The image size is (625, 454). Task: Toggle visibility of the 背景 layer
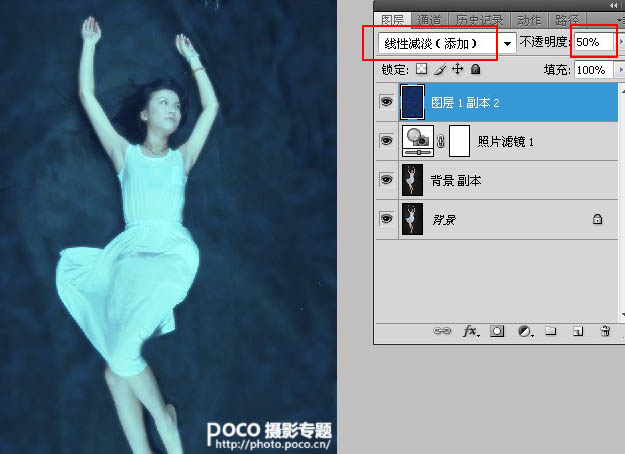point(386,219)
